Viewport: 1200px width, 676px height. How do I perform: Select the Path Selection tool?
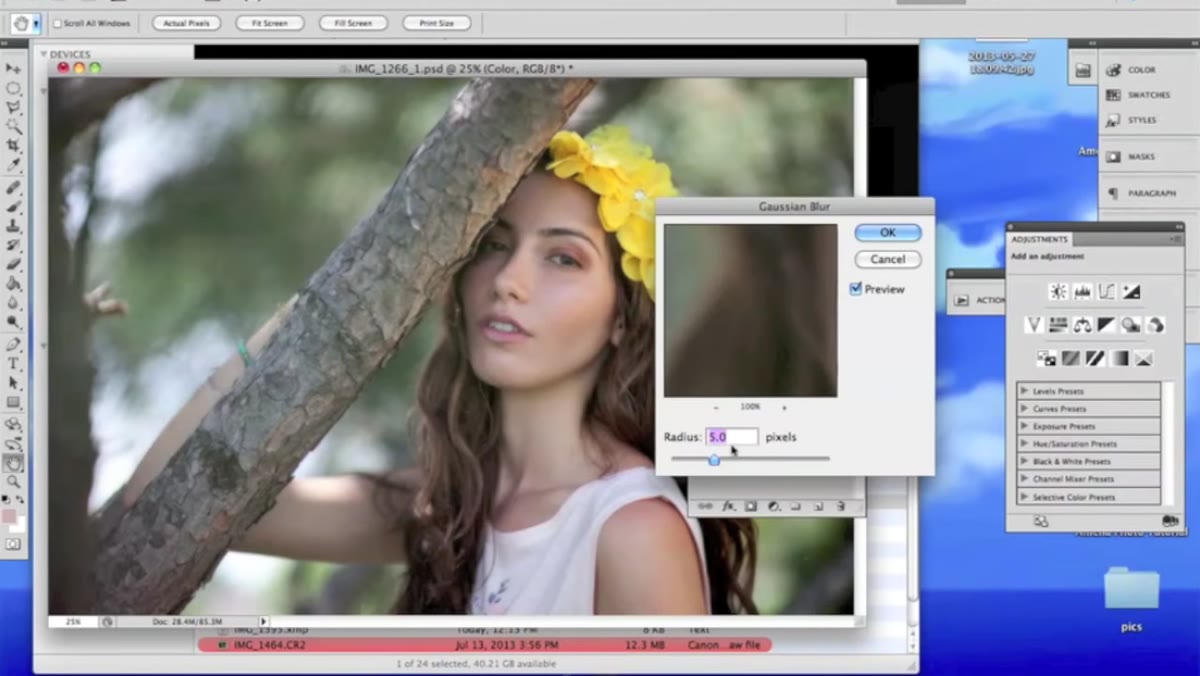coord(13,383)
